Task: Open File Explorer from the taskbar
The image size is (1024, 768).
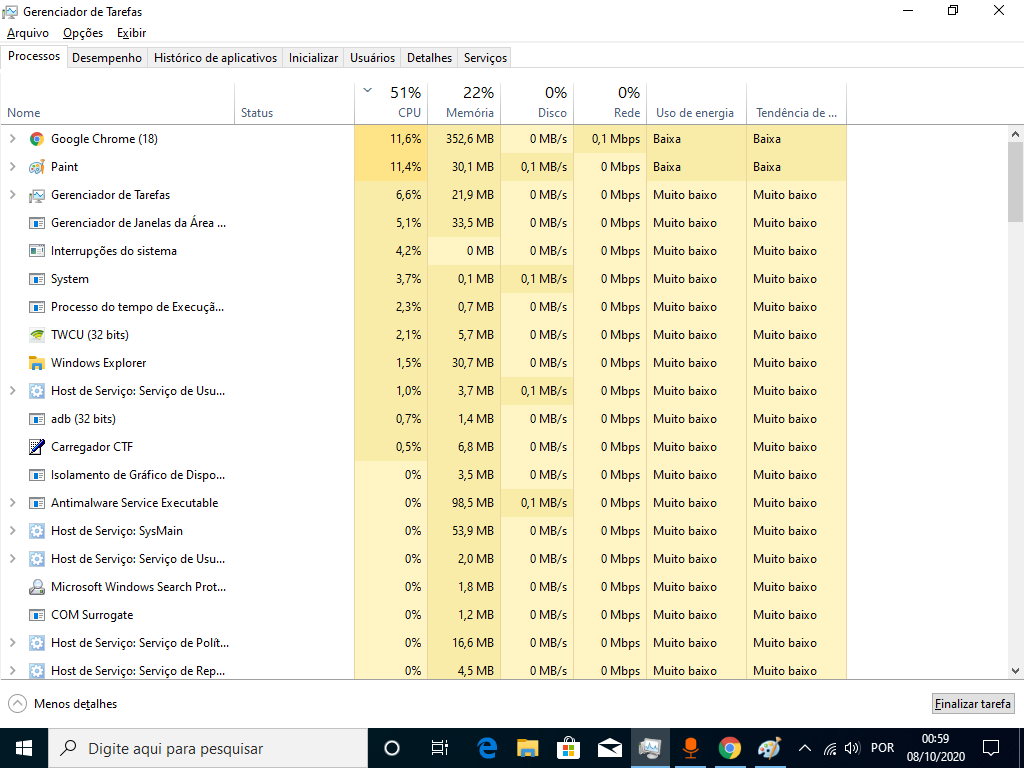Action: (x=527, y=748)
